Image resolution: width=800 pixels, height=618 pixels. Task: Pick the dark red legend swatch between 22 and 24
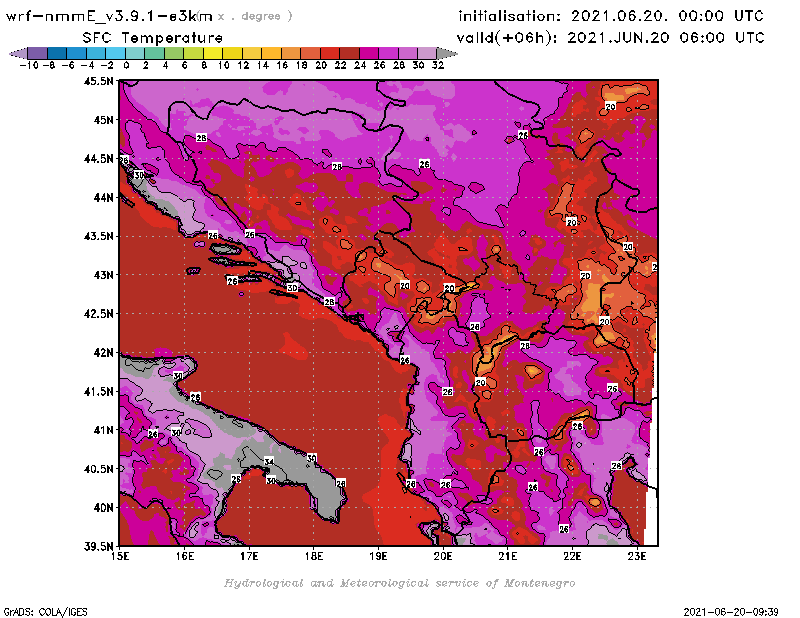point(349,53)
